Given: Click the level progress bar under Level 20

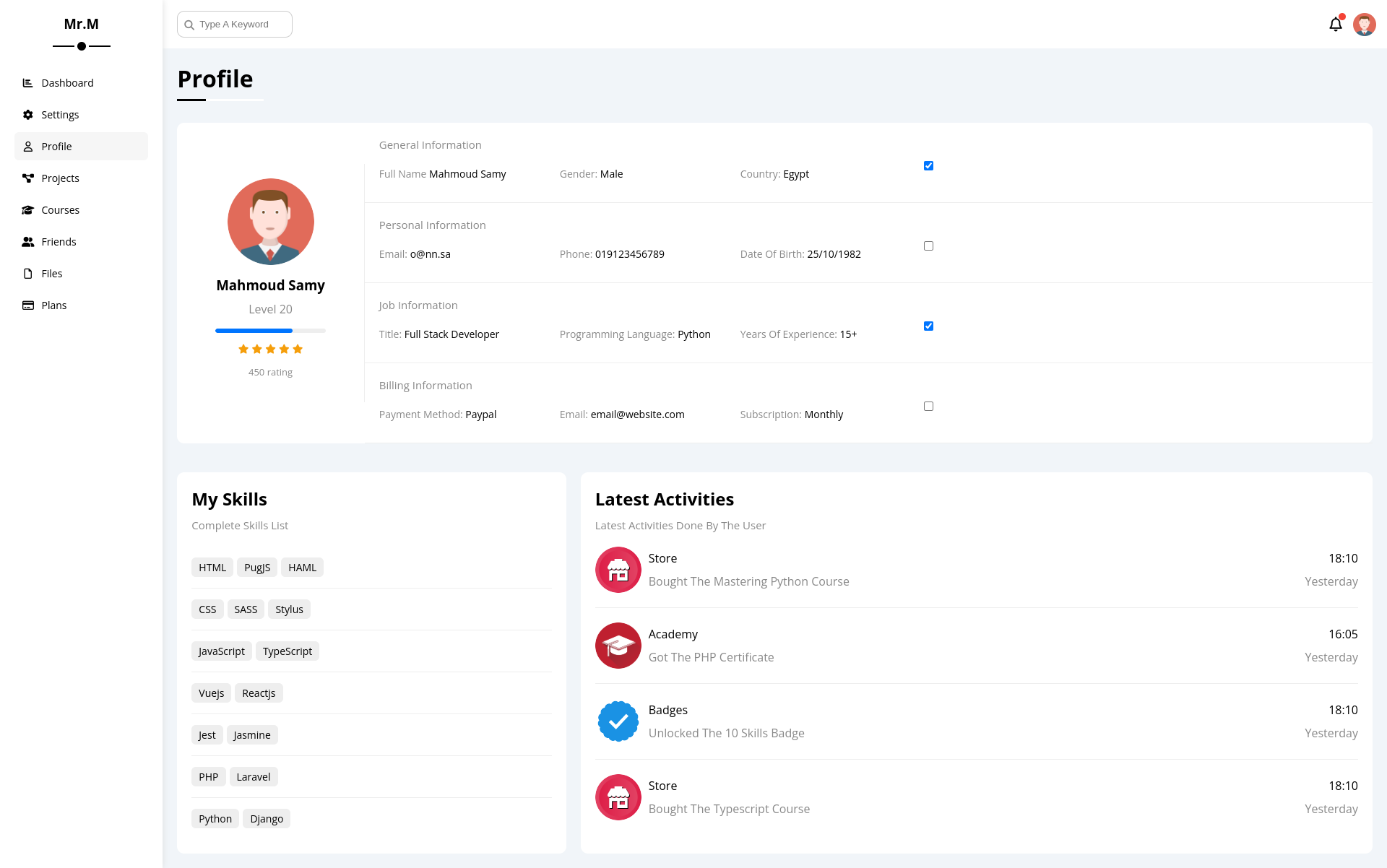Looking at the screenshot, I should tap(270, 331).
